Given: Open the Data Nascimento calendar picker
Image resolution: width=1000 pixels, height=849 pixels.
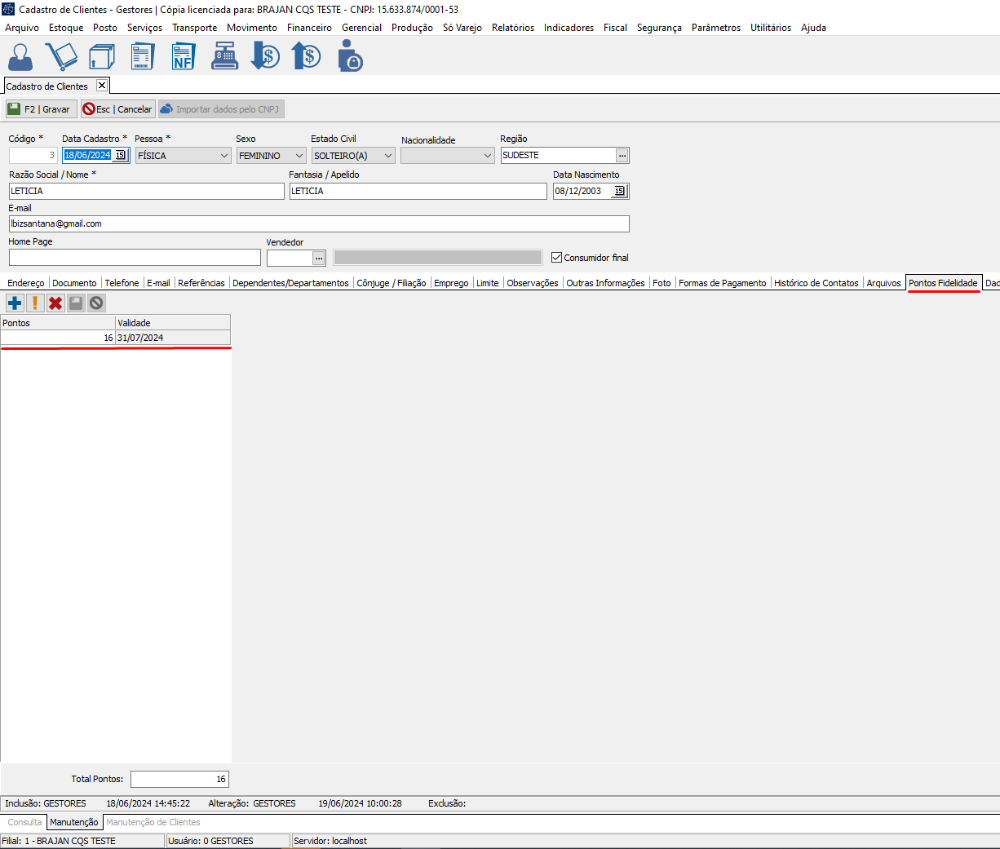Looking at the screenshot, I should click(x=619, y=191).
